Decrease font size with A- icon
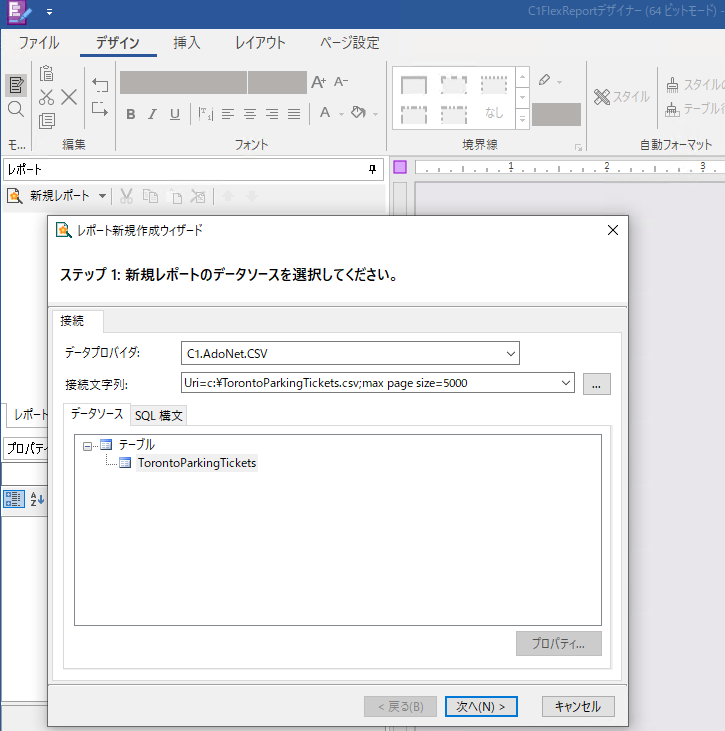Viewport: 725px width, 731px height. pos(341,82)
